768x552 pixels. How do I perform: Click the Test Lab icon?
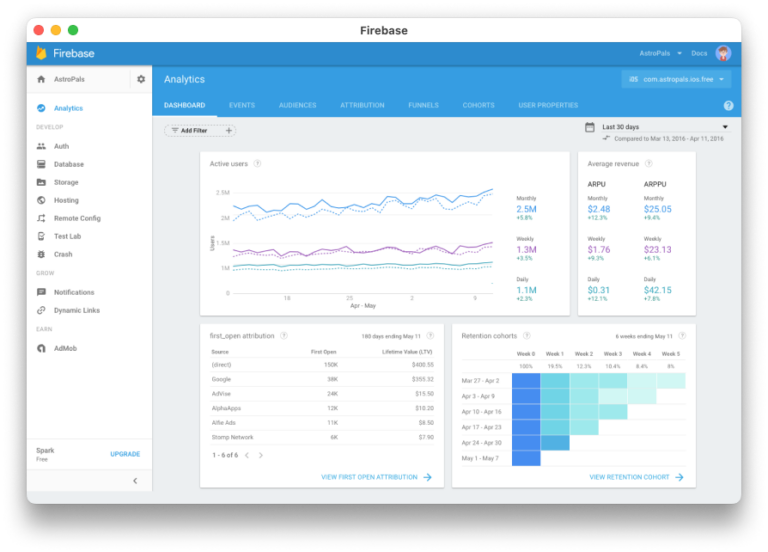click(x=41, y=236)
